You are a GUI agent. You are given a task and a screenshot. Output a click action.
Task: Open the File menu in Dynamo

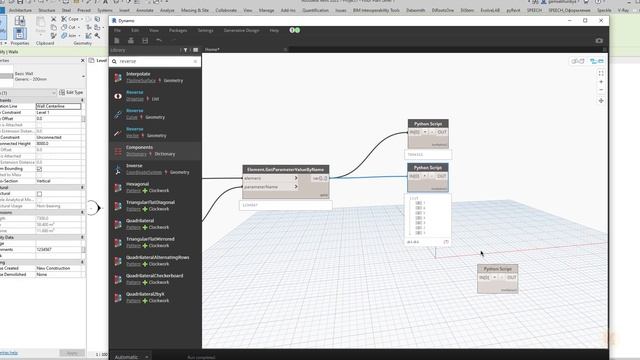pyautogui.click(x=117, y=30)
